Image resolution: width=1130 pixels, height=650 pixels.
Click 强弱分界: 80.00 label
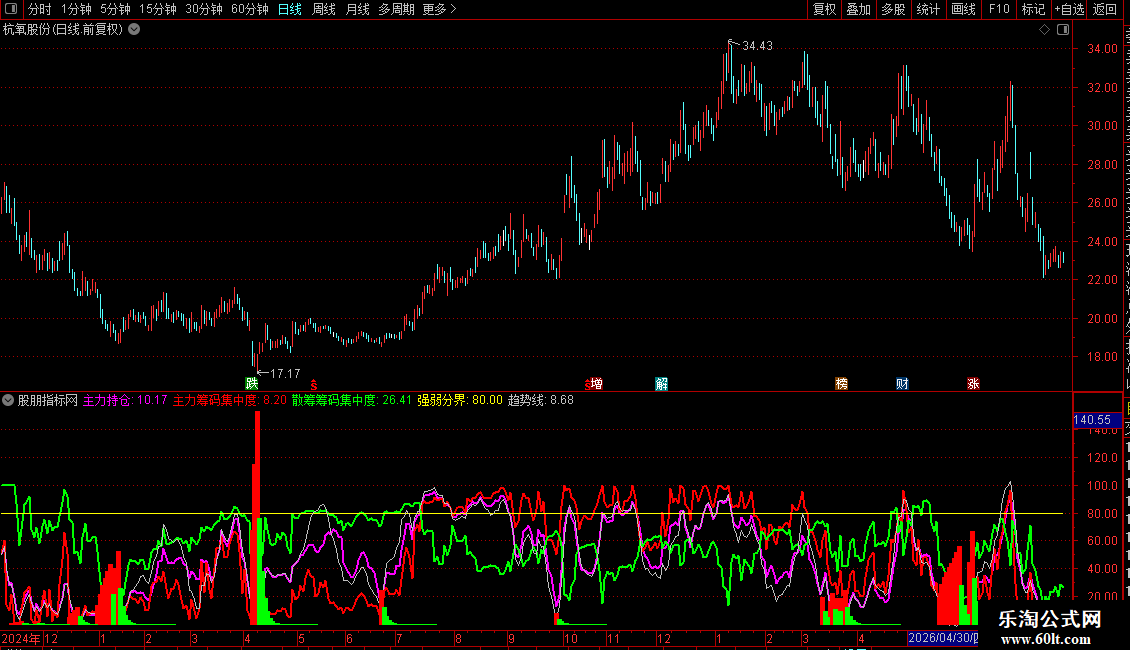pos(460,400)
